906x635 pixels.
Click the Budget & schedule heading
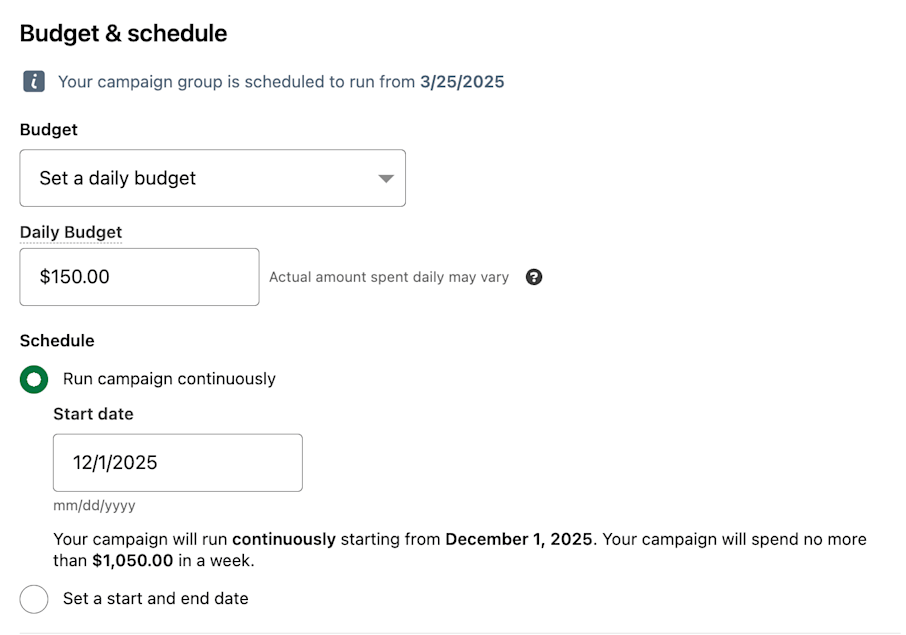pyautogui.click(x=123, y=33)
